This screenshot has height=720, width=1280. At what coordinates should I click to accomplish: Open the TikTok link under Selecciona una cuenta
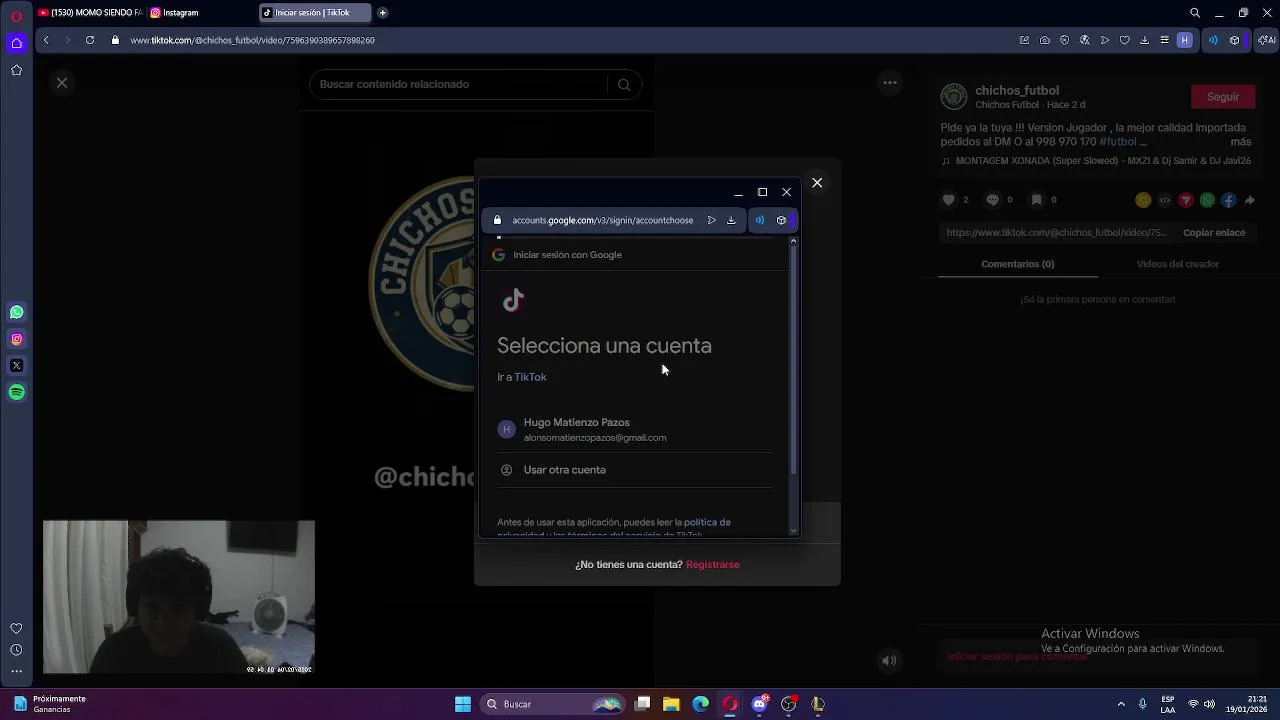[530, 377]
